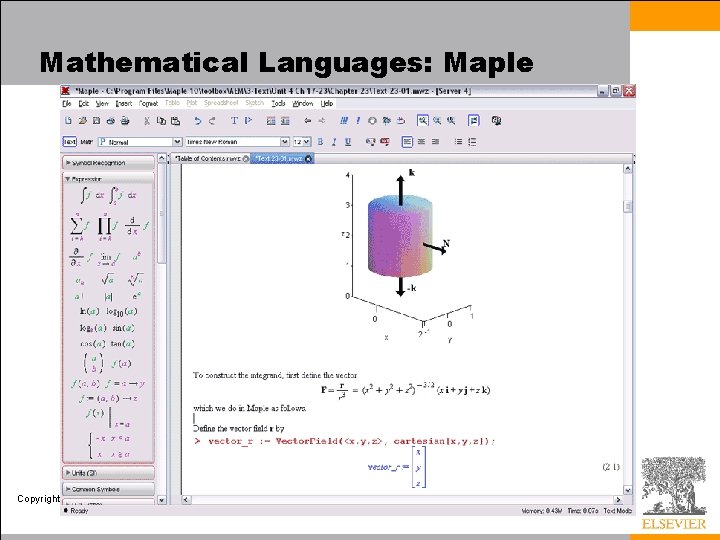
Task: Insert the cos(a) template
Action: (92, 343)
